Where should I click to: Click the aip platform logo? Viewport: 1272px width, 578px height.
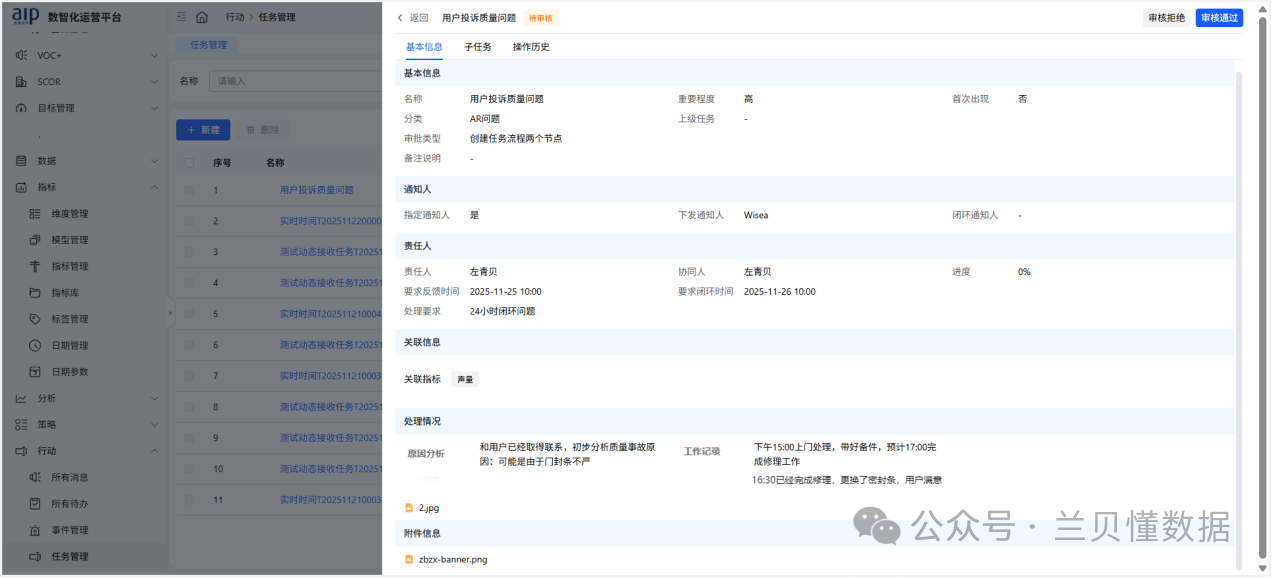click(x=25, y=15)
